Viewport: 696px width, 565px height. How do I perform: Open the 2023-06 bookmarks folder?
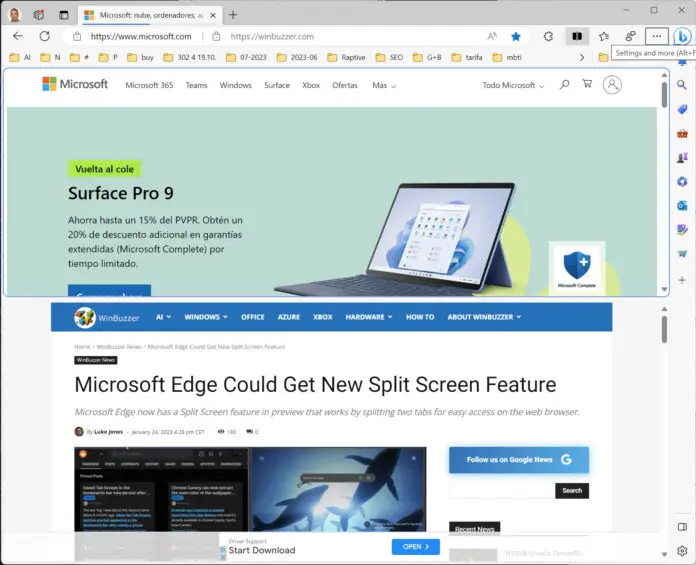(x=297, y=57)
